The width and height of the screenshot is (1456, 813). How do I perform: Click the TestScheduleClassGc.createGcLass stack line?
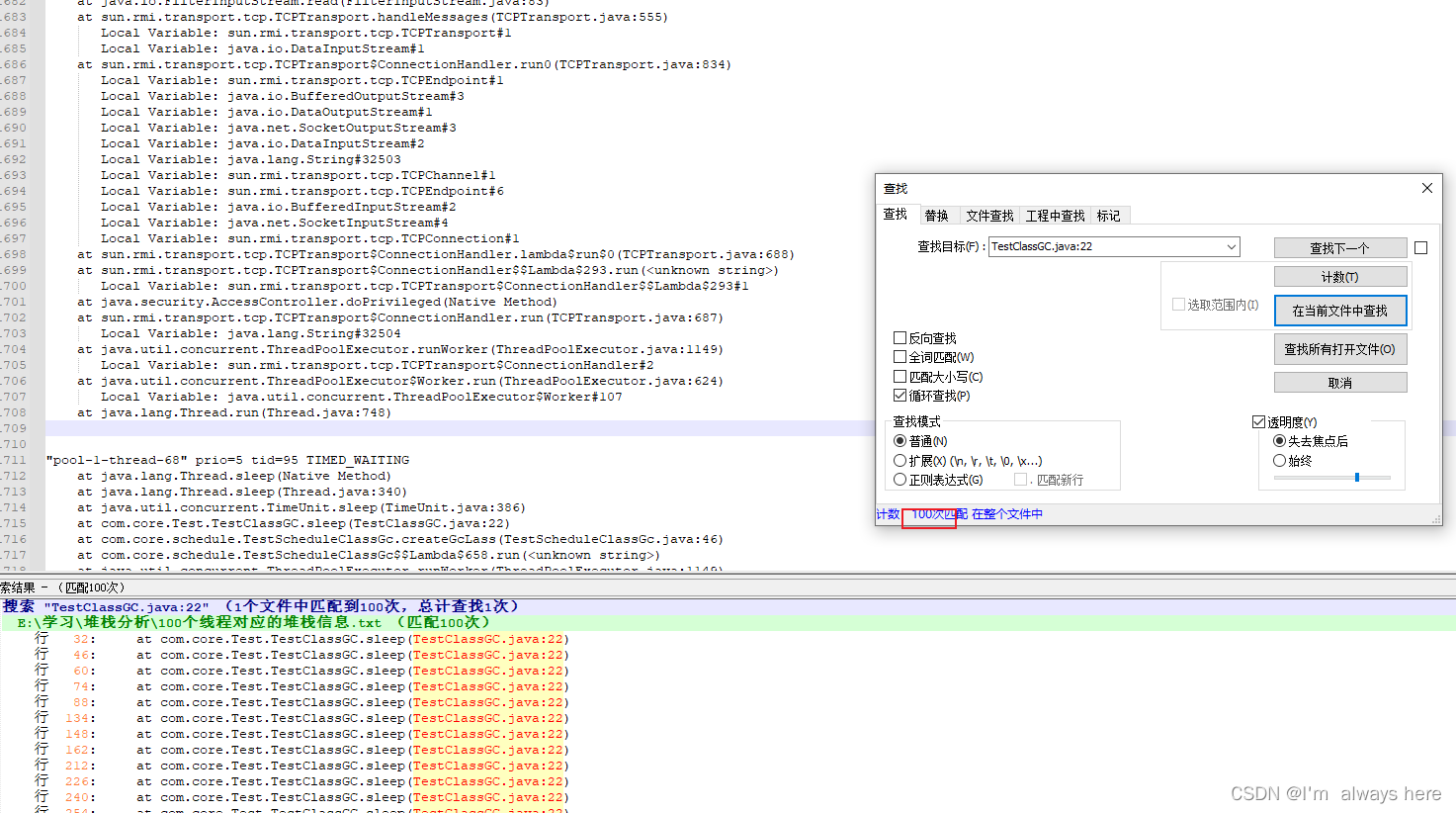400,539
